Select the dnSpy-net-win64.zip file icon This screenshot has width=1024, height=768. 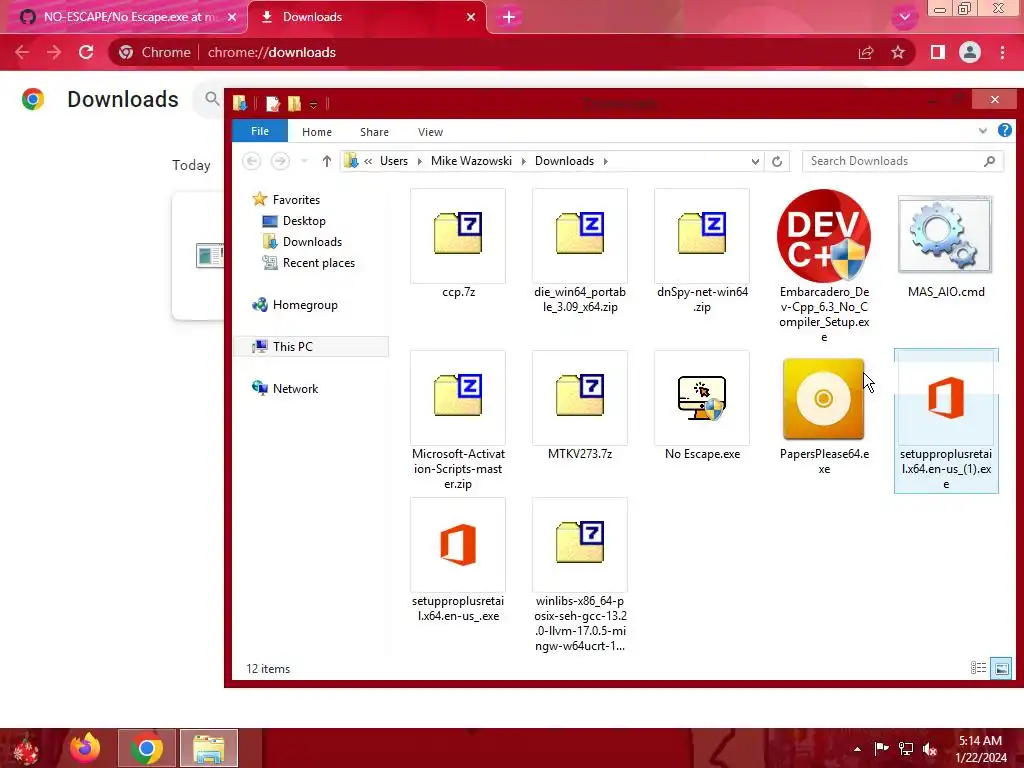pyautogui.click(x=702, y=234)
